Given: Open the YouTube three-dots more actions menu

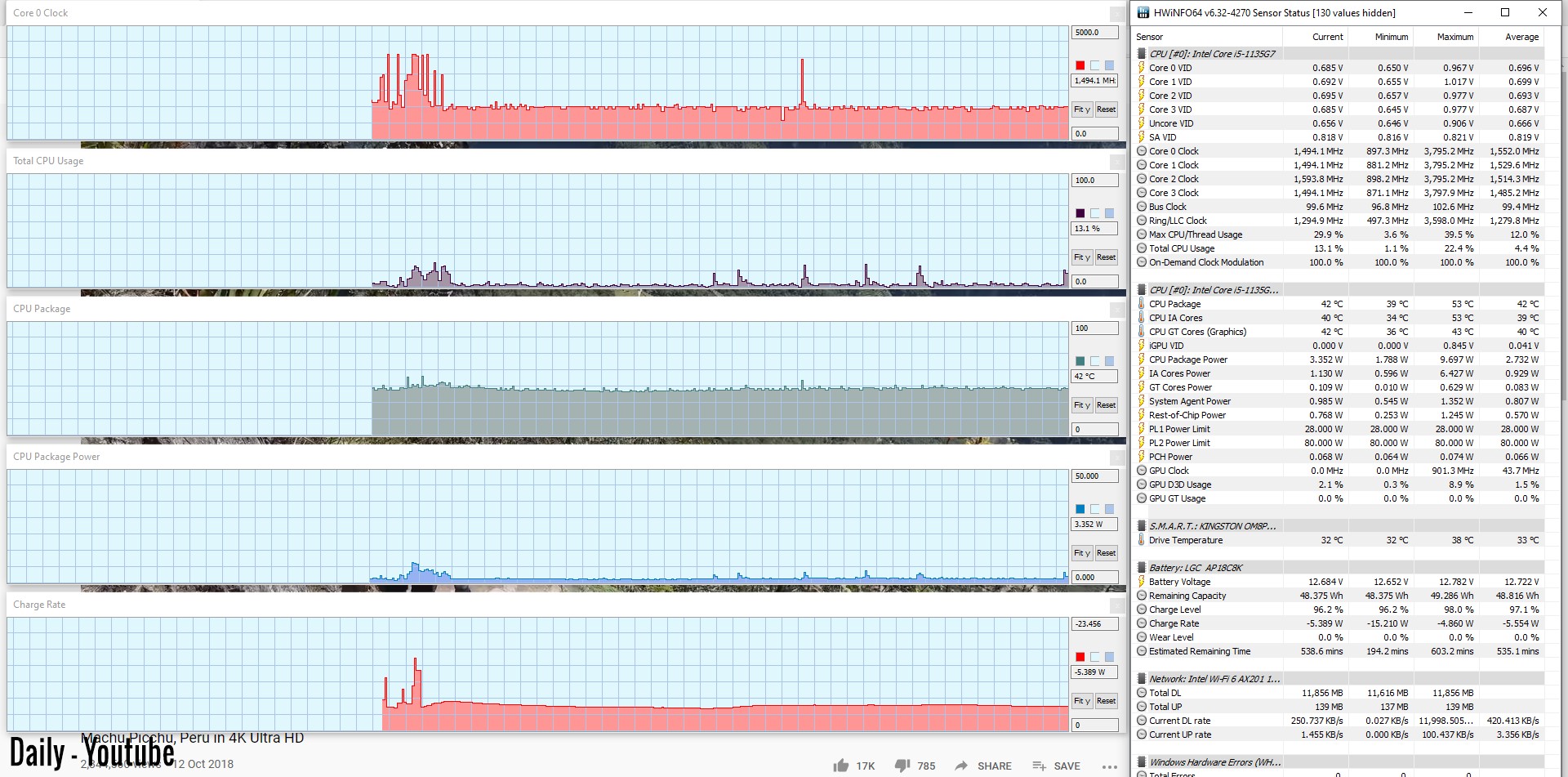Looking at the screenshot, I should coord(1109,766).
